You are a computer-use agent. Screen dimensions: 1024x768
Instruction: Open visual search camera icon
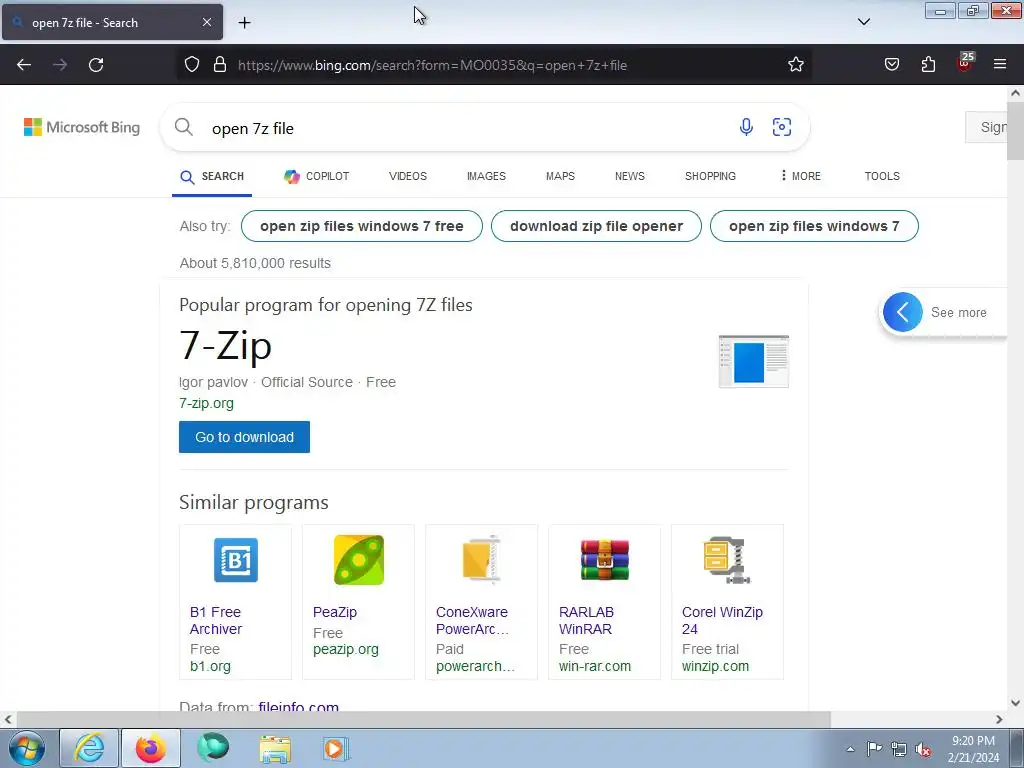pyautogui.click(x=782, y=127)
